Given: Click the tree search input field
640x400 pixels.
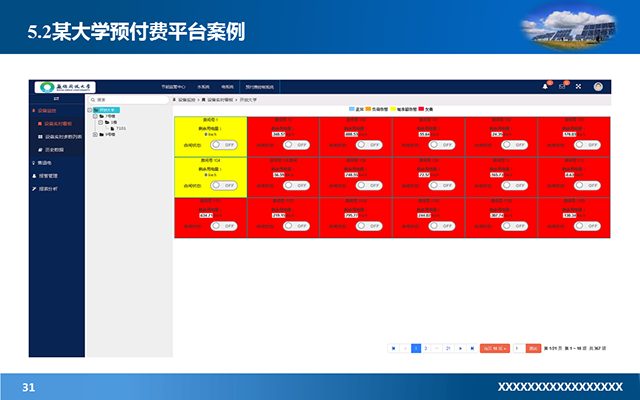Looking at the screenshot, I should [x=129, y=100].
